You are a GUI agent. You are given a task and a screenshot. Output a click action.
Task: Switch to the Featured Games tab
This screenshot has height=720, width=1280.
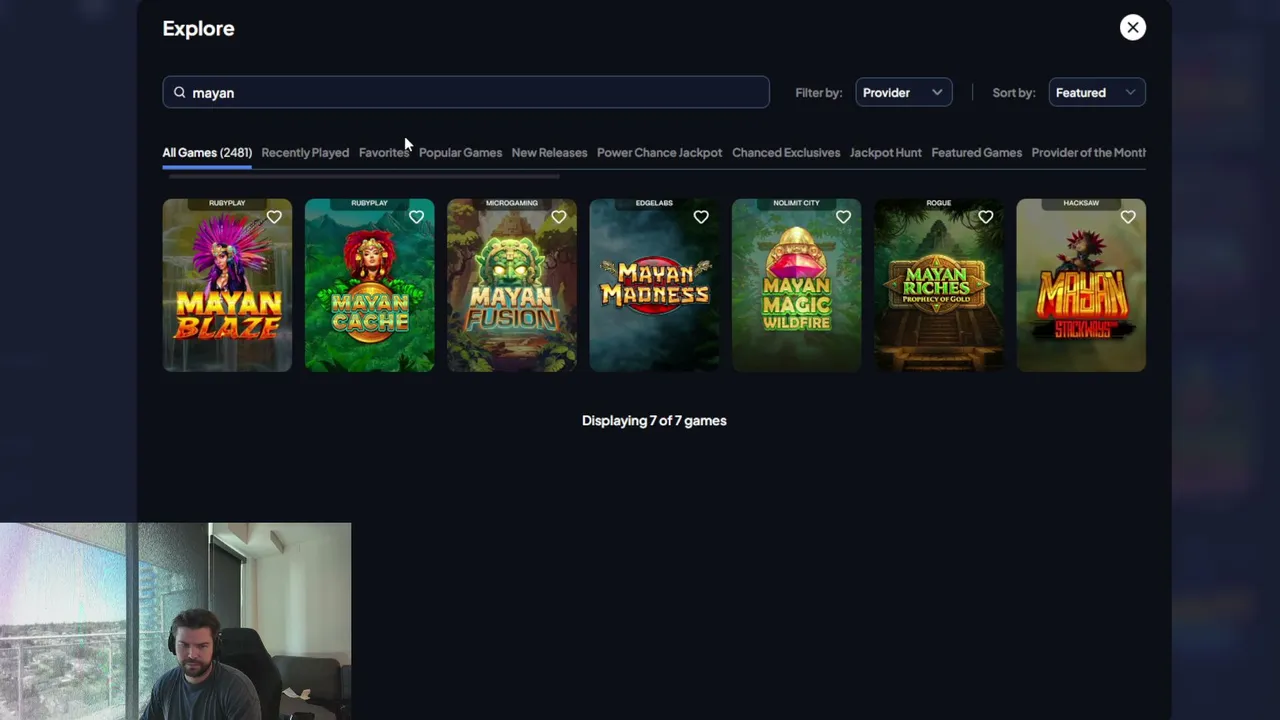point(976,153)
